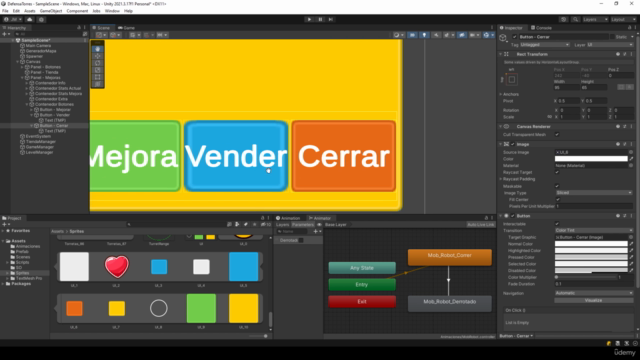Toggle the Static checkbox
This screenshot has height=360, width=640.
[x=612, y=37]
